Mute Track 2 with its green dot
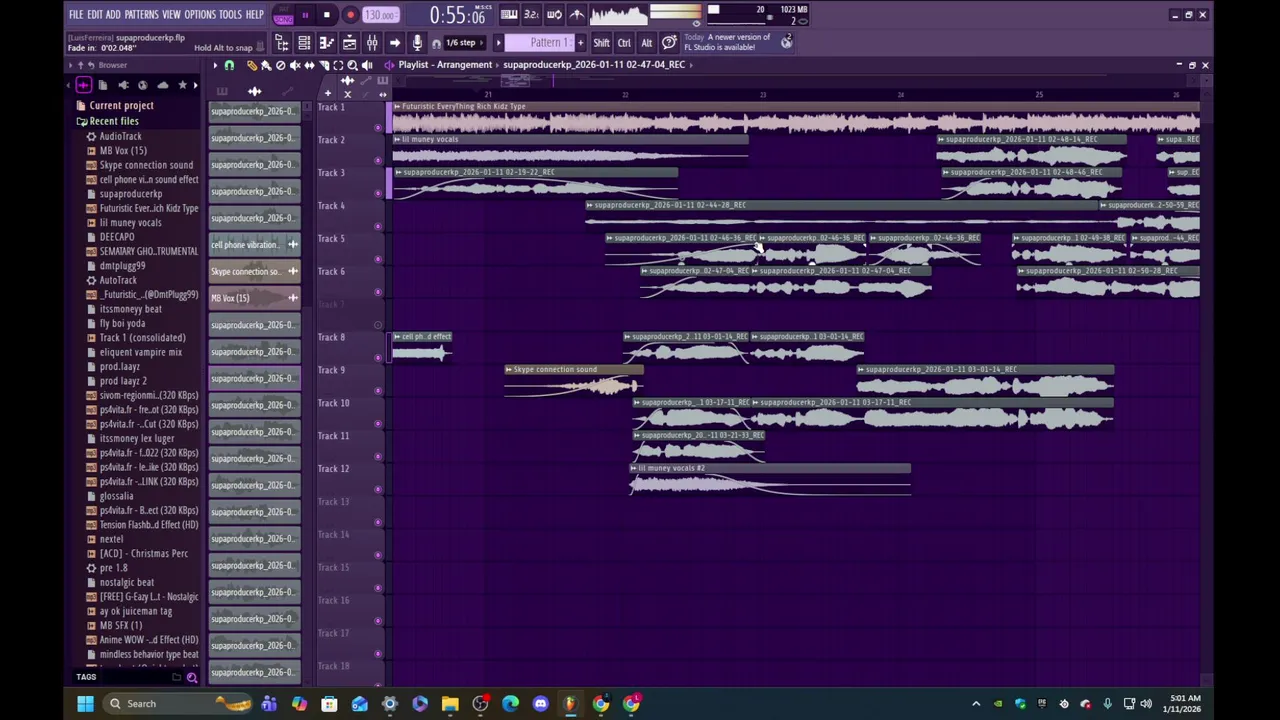 point(378,160)
